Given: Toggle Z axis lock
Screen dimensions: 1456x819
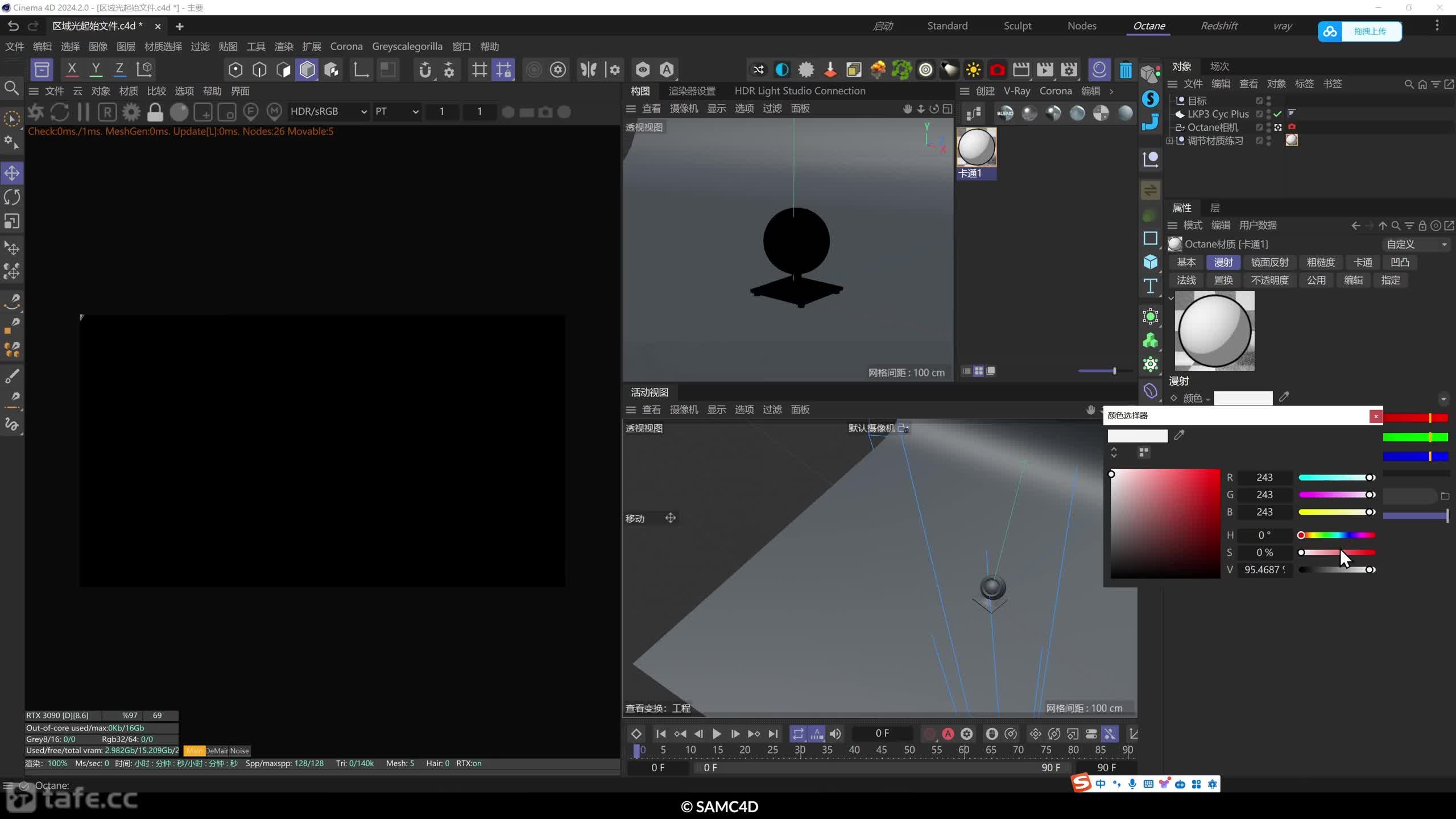Looking at the screenshot, I should click(119, 69).
